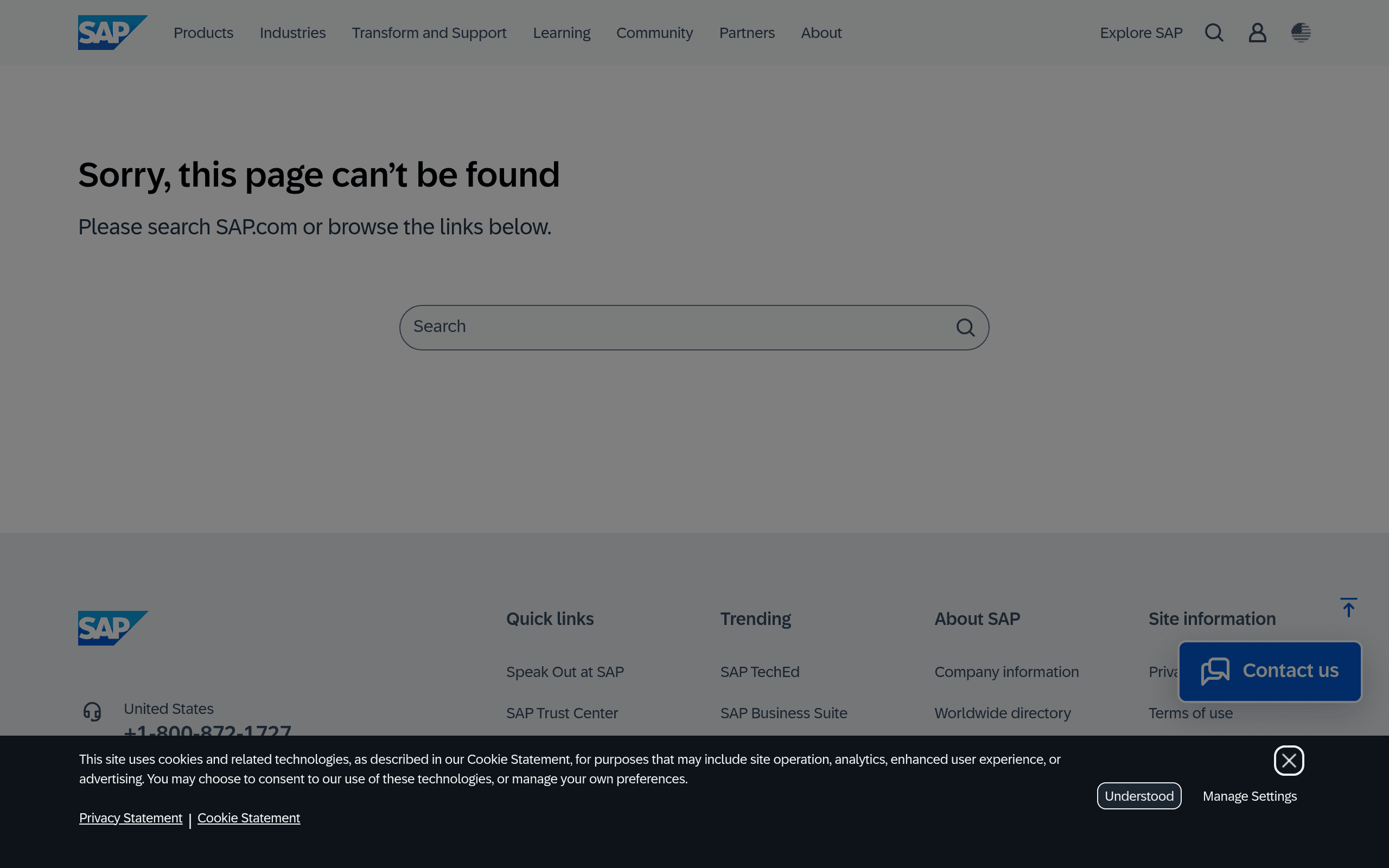Open Manage Settings for cookies

click(1250, 796)
